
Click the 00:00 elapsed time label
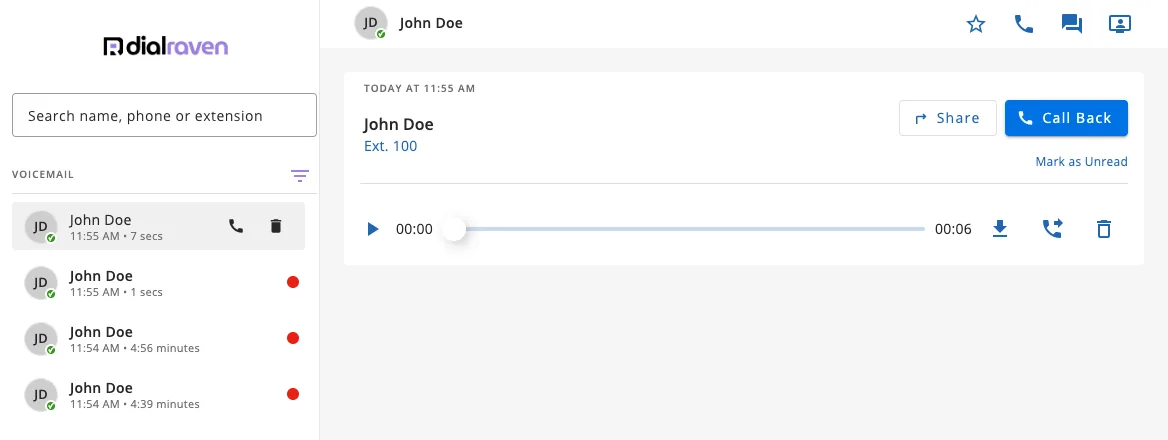tap(414, 229)
